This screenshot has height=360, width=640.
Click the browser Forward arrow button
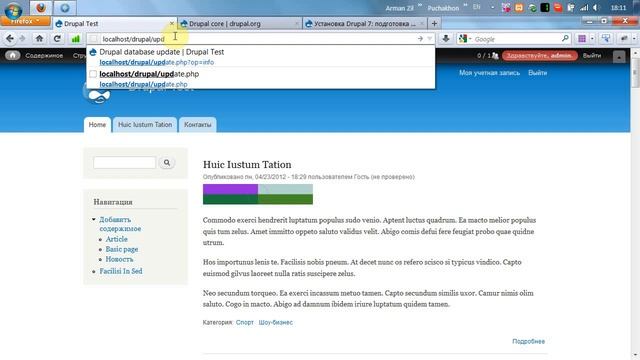[x=22, y=39]
